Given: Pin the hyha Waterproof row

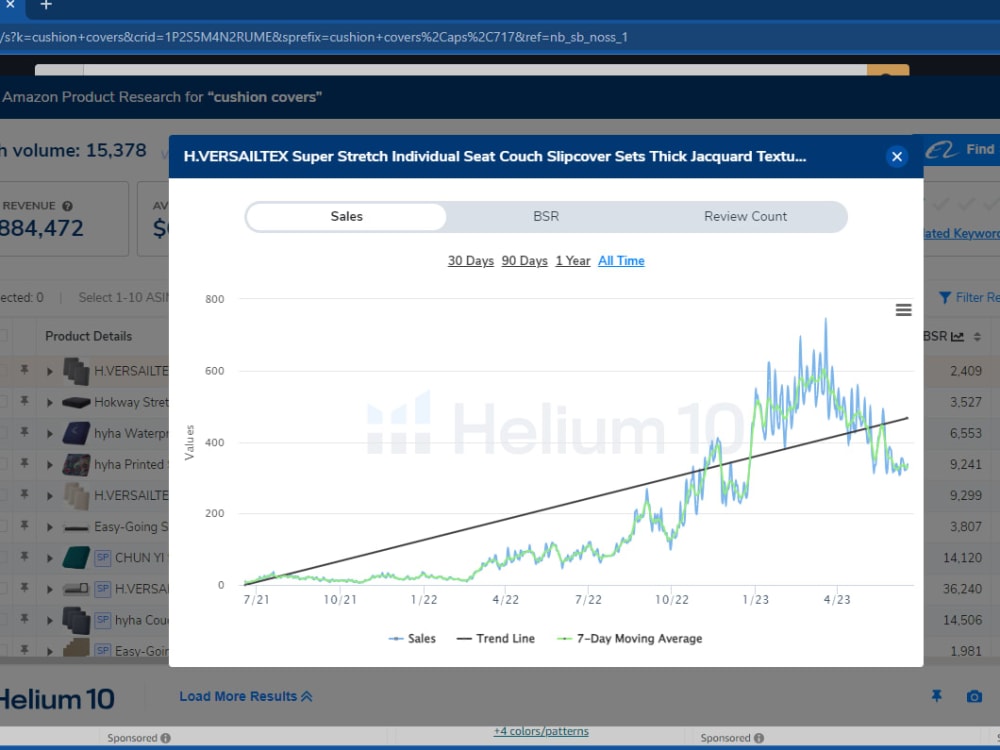Looking at the screenshot, I should pos(24,432).
